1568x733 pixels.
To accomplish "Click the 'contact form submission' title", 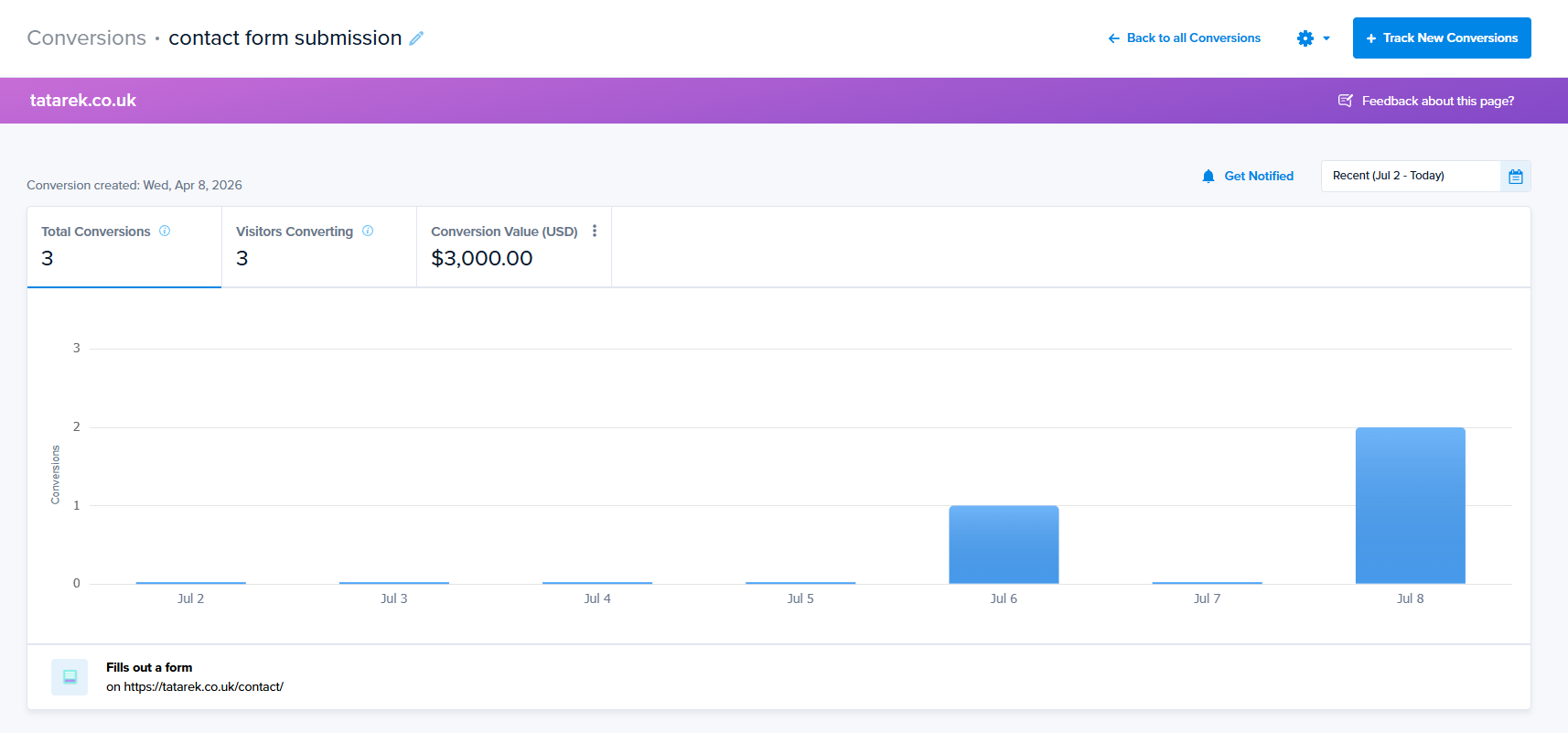I will [285, 38].
